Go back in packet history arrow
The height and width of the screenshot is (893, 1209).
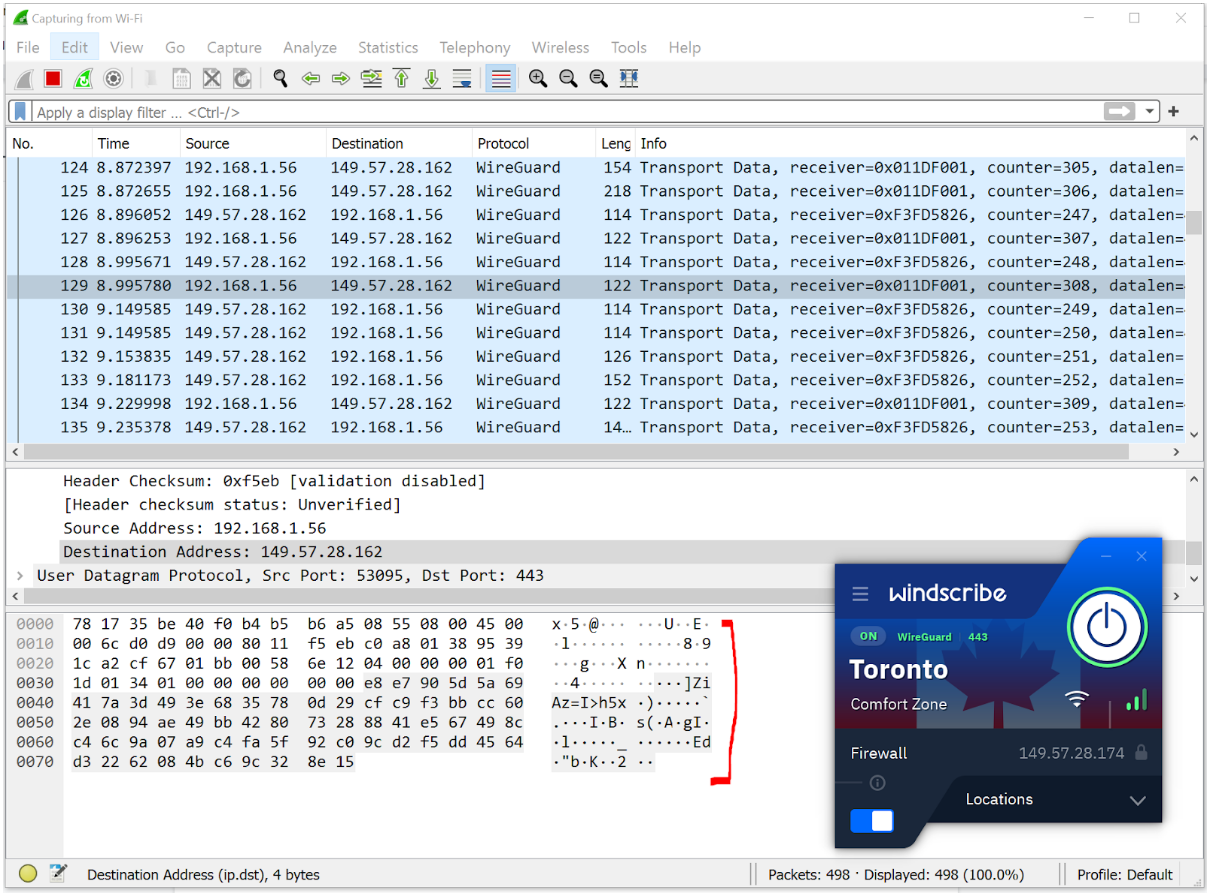(x=311, y=78)
